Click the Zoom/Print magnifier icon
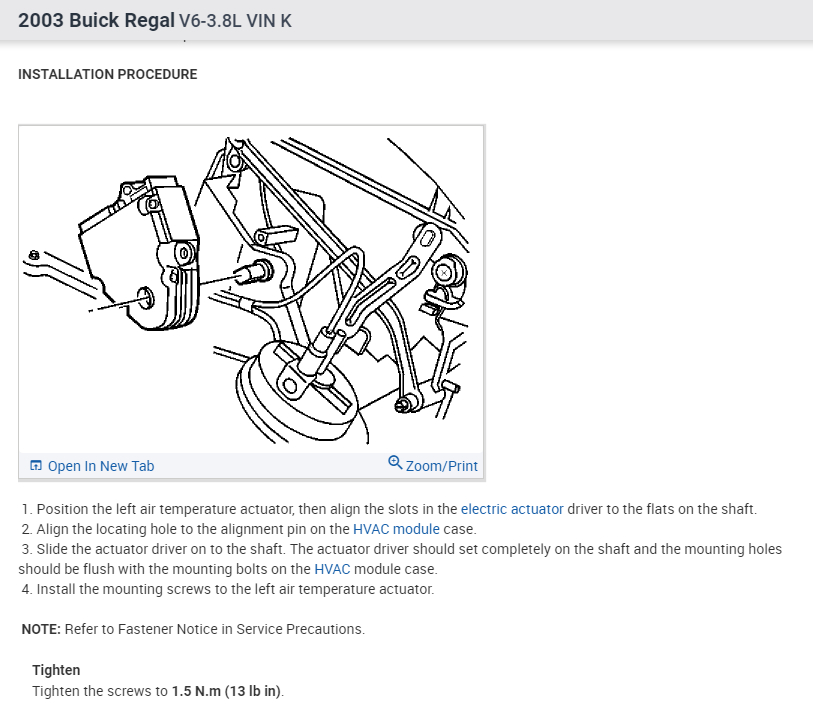This screenshot has height=725, width=813. 395,463
